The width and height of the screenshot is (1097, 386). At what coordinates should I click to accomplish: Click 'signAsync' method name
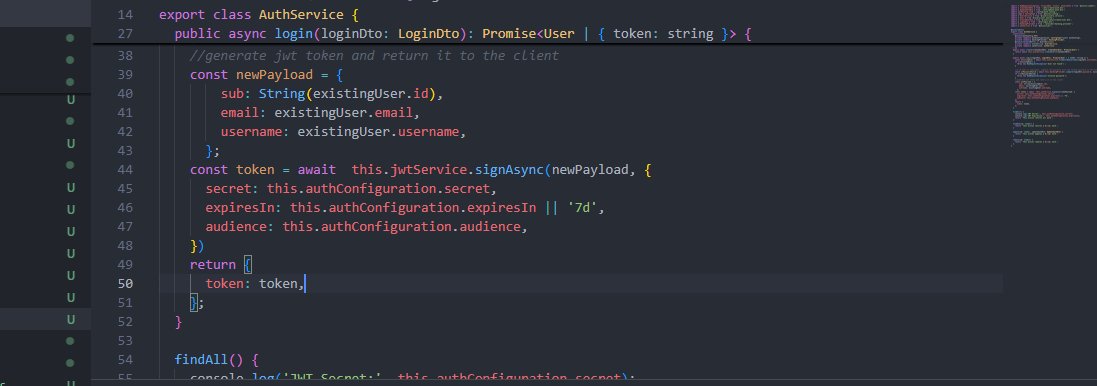coord(509,169)
